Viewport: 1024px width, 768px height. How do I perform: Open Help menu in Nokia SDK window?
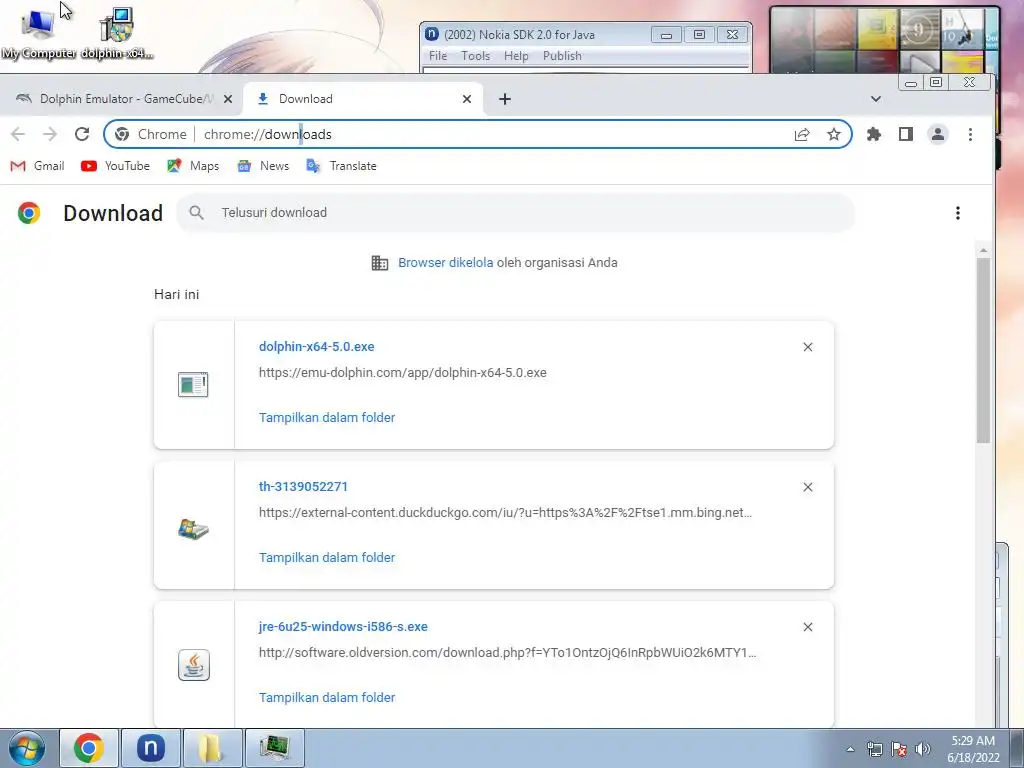coord(516,56)
